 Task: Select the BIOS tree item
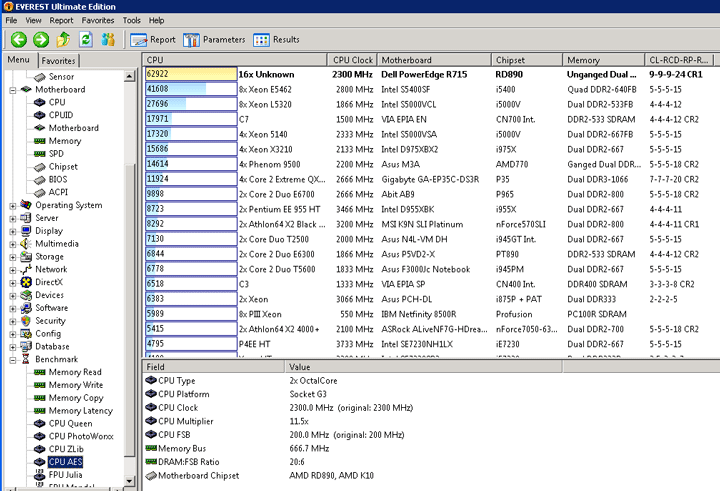click(x=58, y=180)
